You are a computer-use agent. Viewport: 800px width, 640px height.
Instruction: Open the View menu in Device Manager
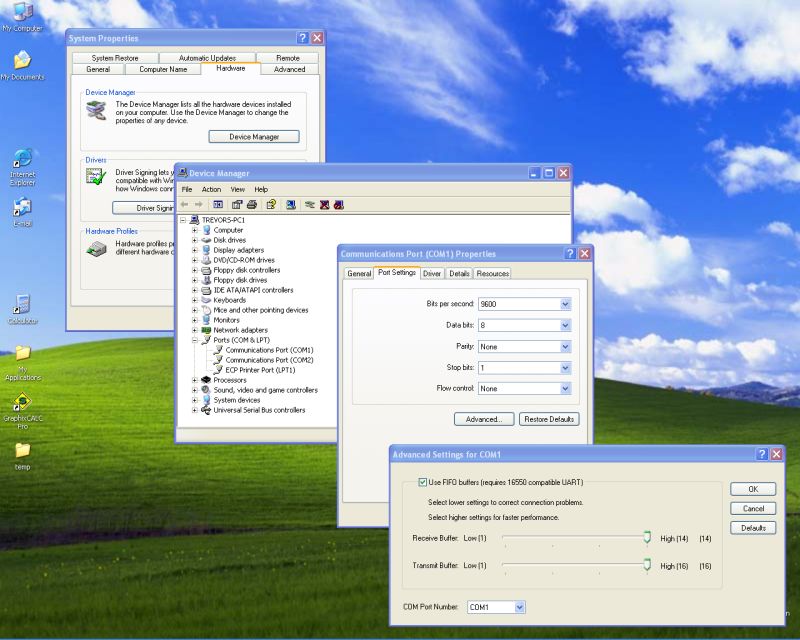click(238, 189)
